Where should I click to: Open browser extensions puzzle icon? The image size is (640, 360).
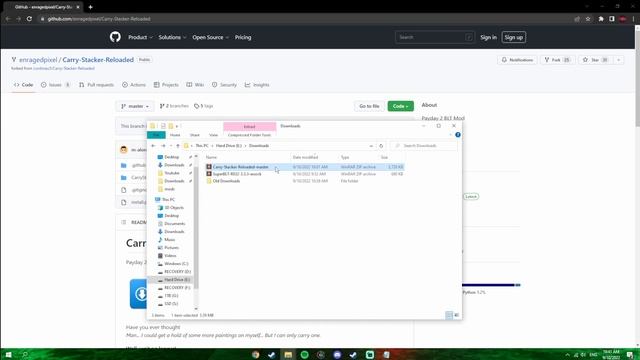point(601,19)
